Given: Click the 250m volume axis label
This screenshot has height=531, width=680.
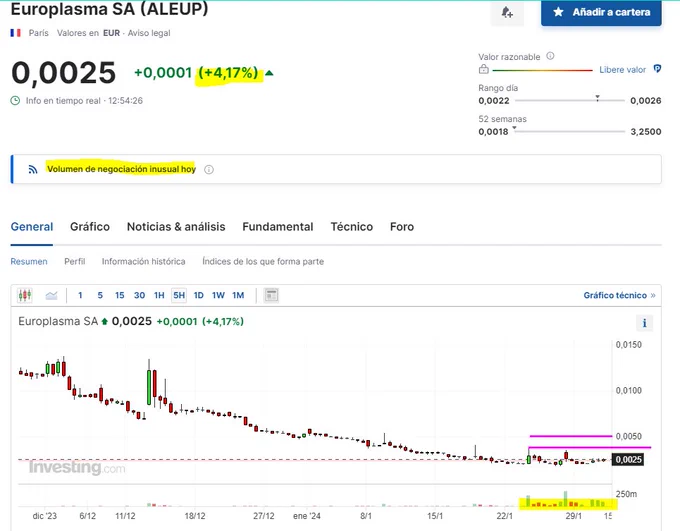Looking at the screenshot, I should [x=626, y=494].
